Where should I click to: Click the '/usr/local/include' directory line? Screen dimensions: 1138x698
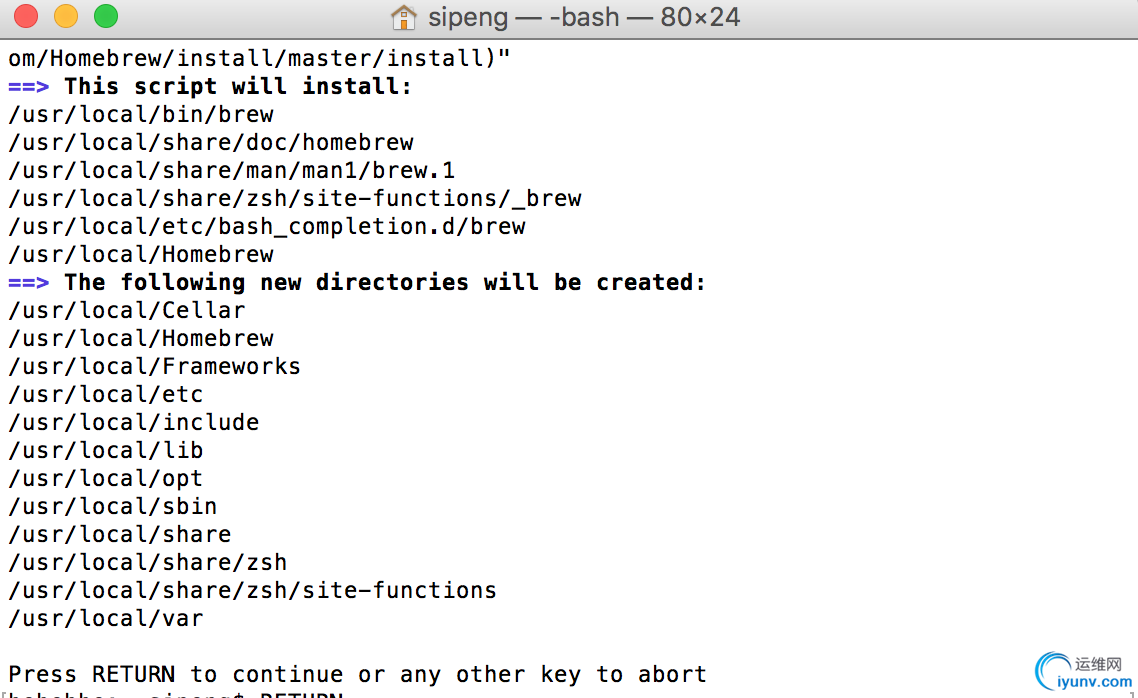click(x=134, y=422)
